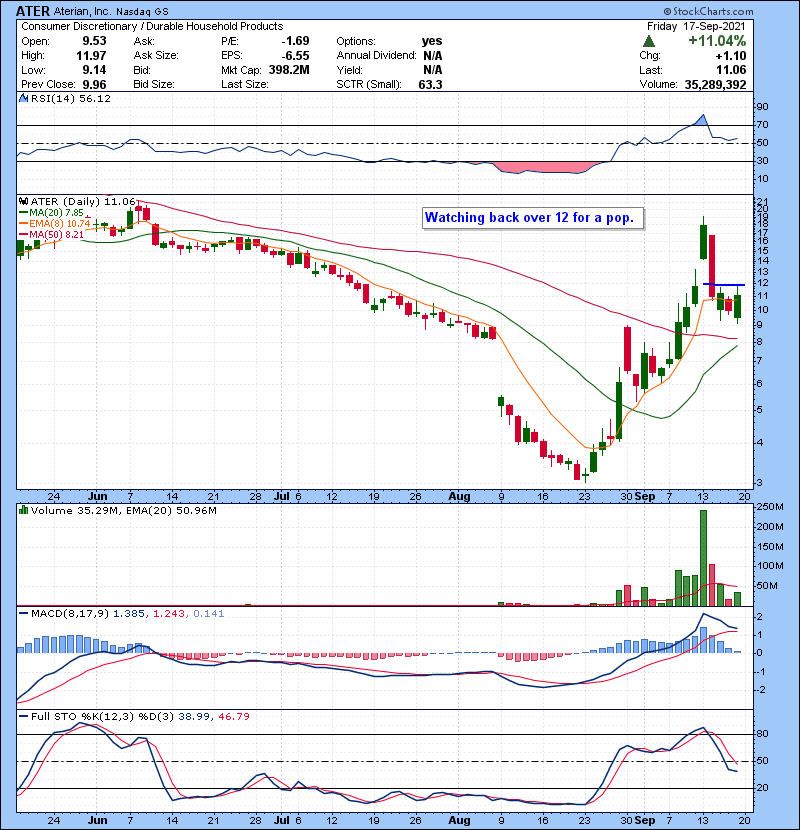Screen dimensions: 800x830
Task: Click the Chg value +1.10
Action: click(731, 56)
